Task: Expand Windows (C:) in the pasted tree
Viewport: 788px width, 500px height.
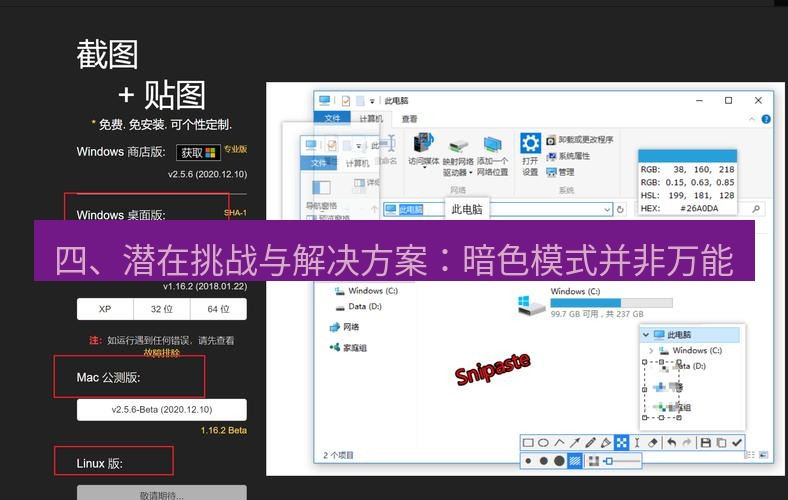Action: 651,350
